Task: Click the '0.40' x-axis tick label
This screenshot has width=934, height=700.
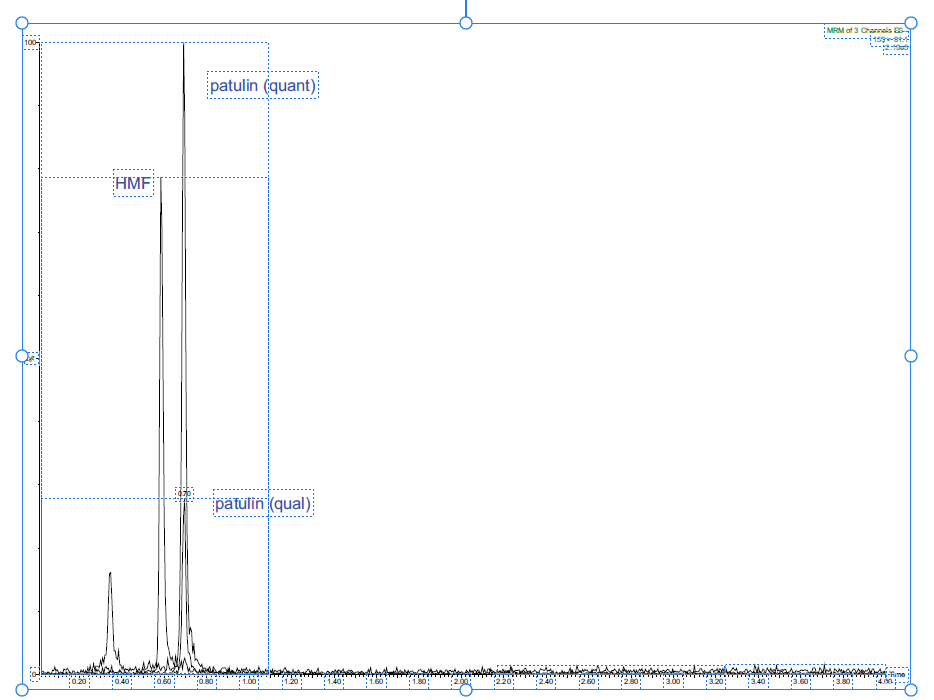Action: pos(122,682)
